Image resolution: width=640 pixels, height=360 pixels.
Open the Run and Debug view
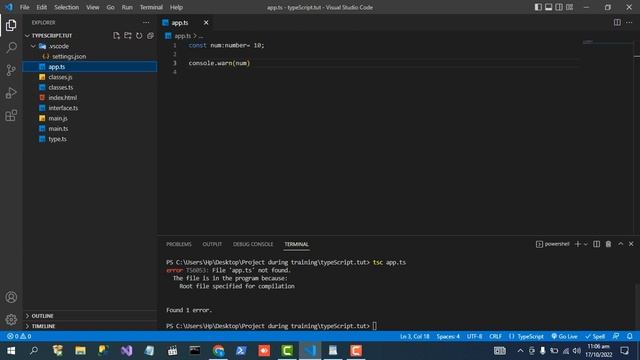tap(11, 93)
